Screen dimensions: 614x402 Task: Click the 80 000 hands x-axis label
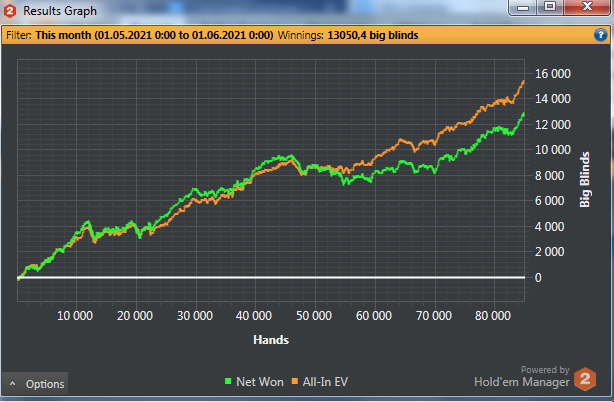(x=493, y=315)
